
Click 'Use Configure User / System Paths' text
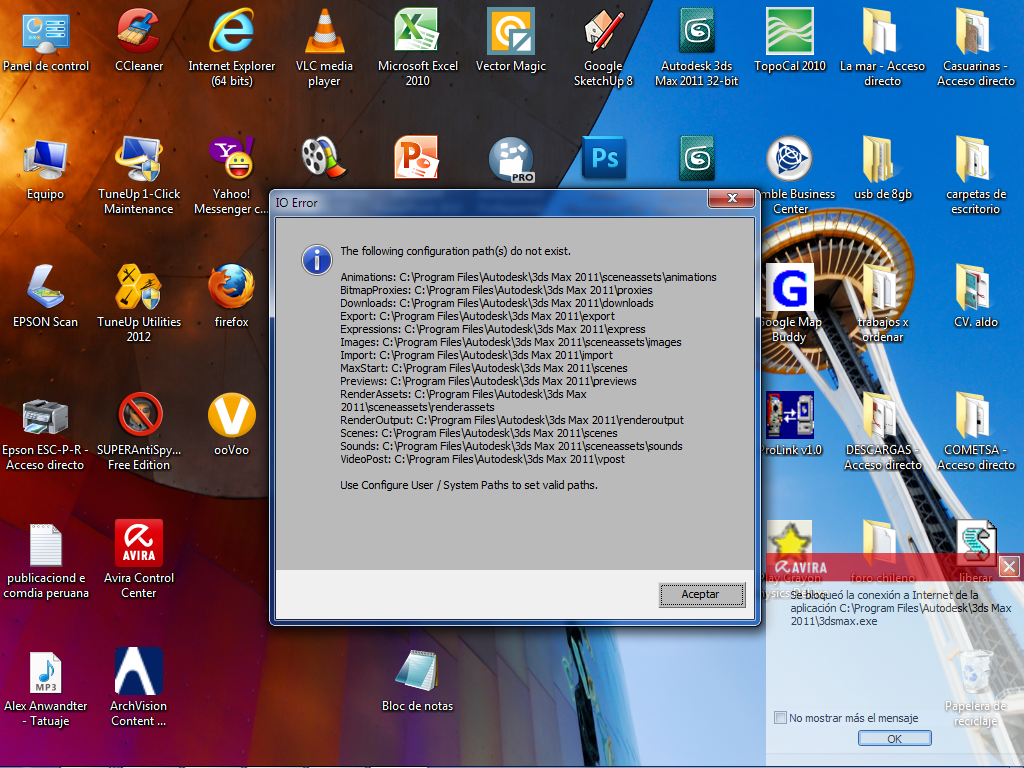(469, 485)
